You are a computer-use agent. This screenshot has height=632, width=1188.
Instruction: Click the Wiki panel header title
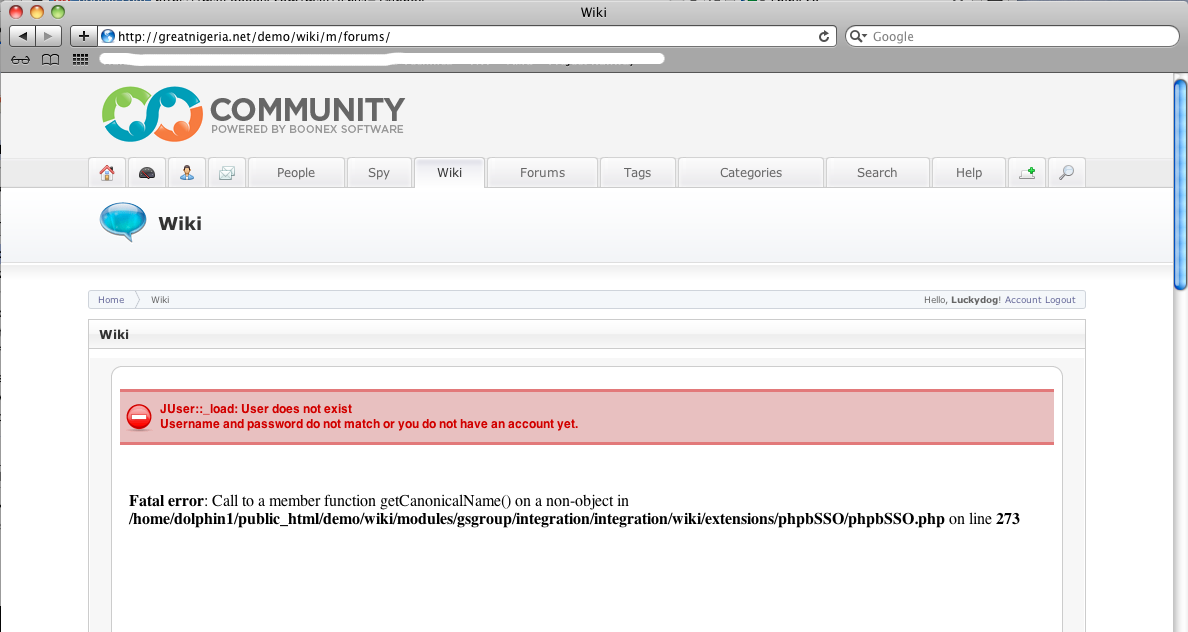[x=114, y=334]
